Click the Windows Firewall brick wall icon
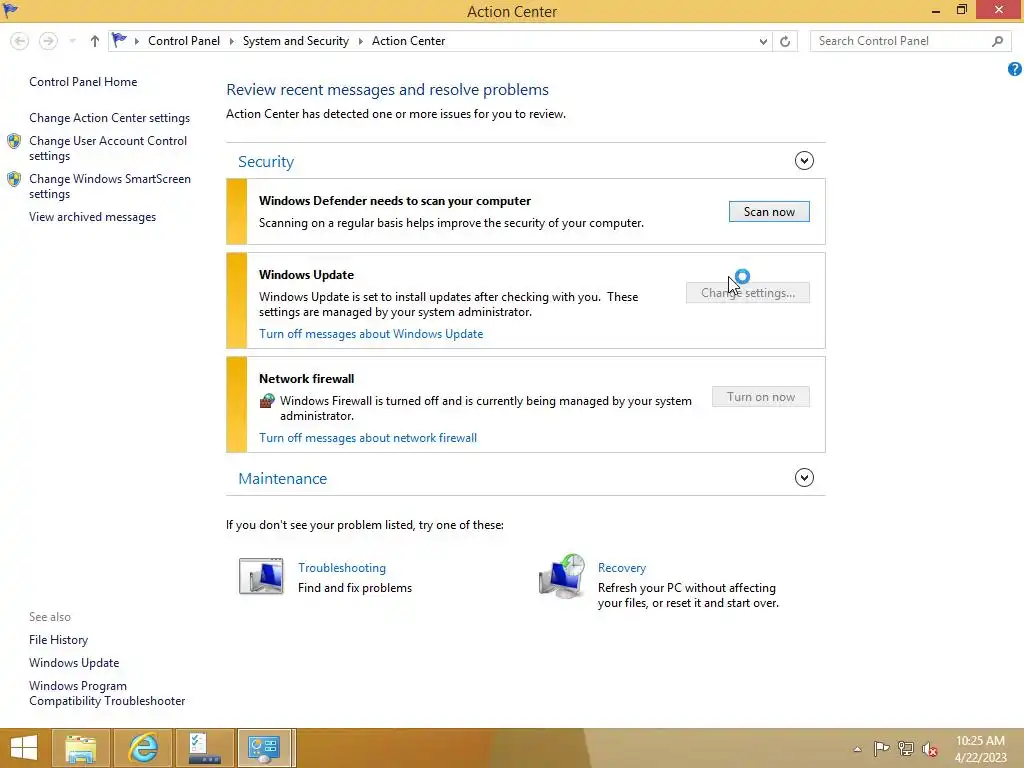Image resolution: width=1024 pixels, height=768 pixels. [x=267, y=400]
